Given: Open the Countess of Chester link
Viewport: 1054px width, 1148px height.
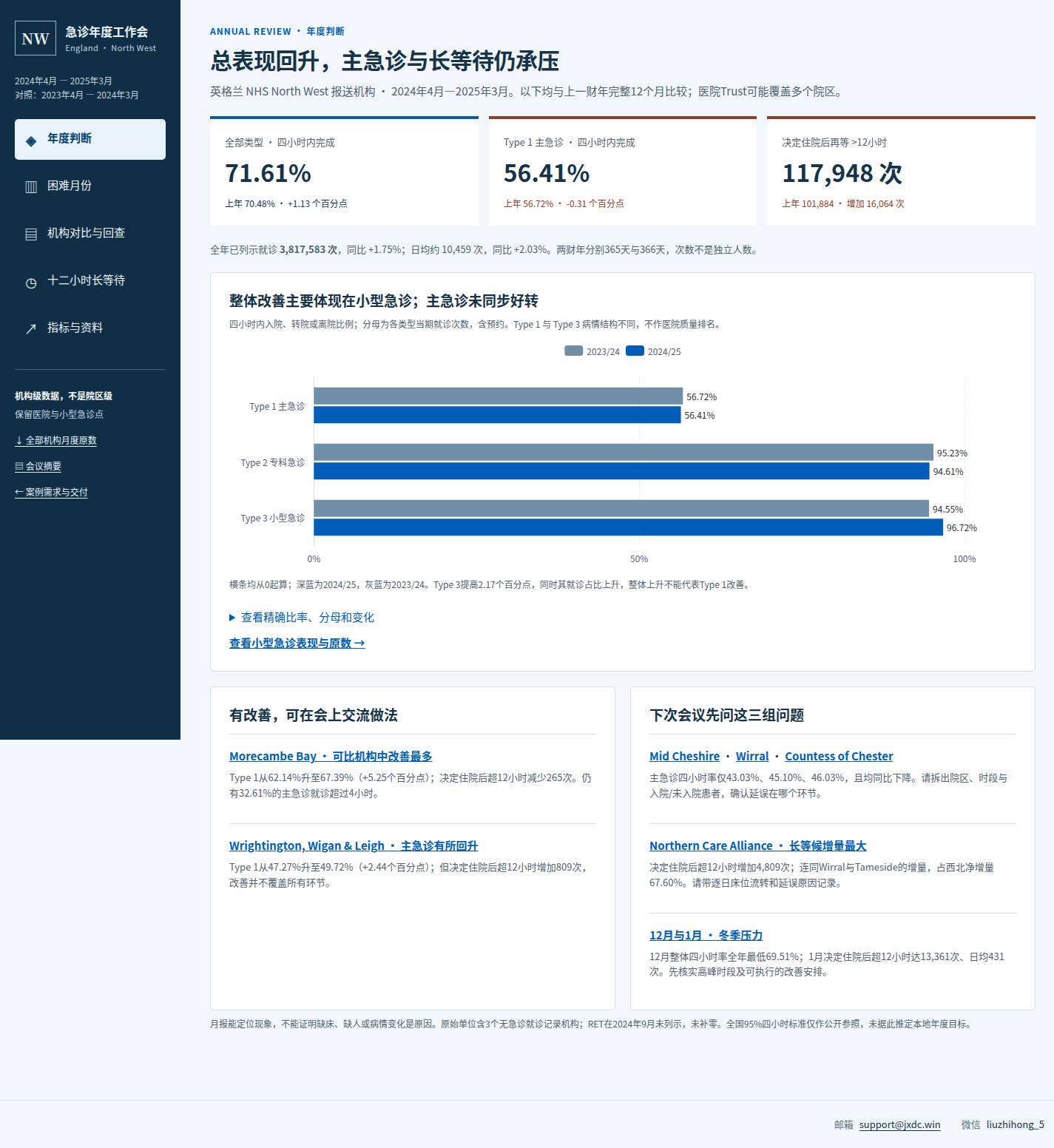Looking at the screenshot, I should coord(839,756).
